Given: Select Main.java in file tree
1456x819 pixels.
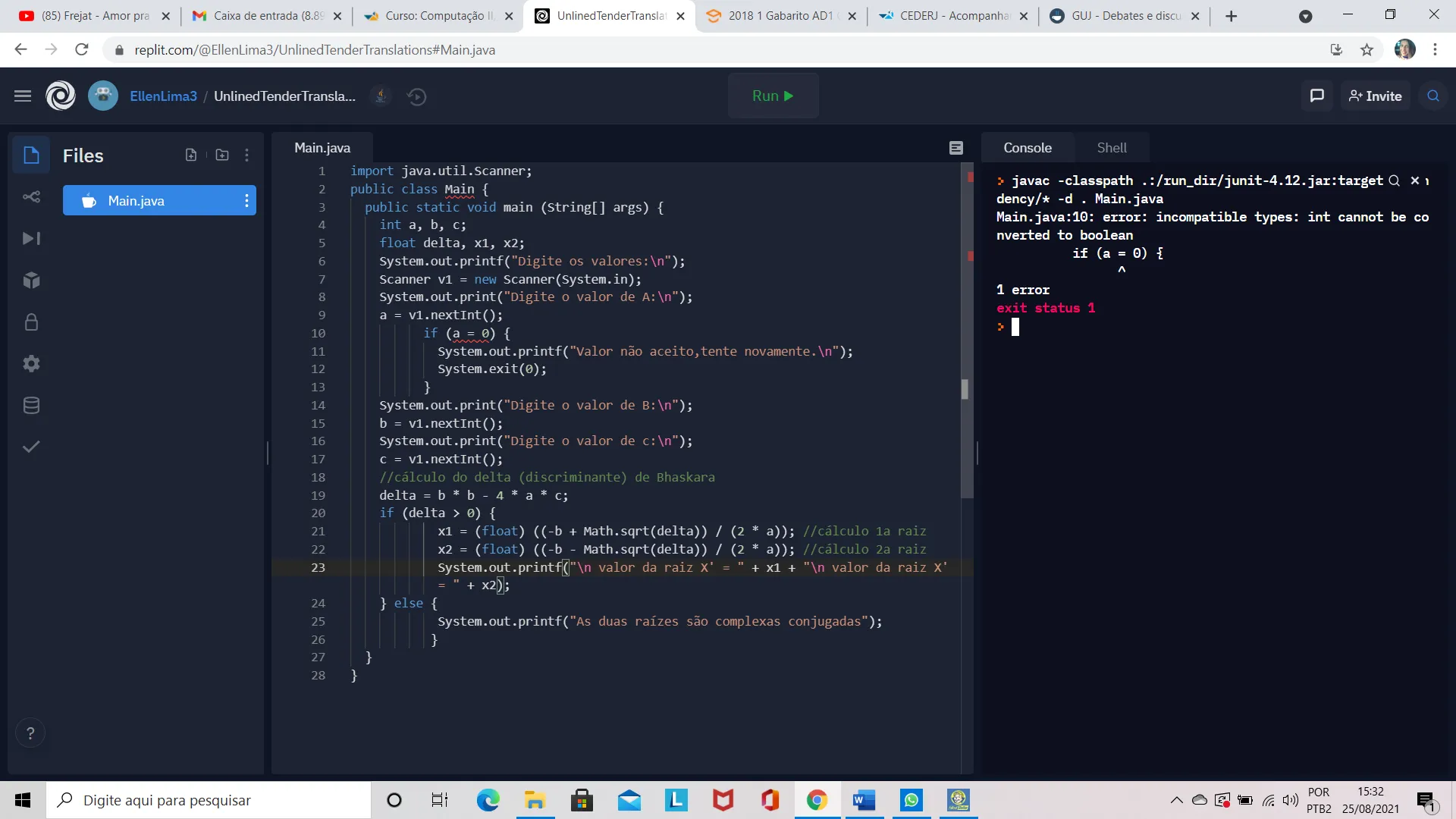Looking at the screenshot, I should tap(159, 201).
